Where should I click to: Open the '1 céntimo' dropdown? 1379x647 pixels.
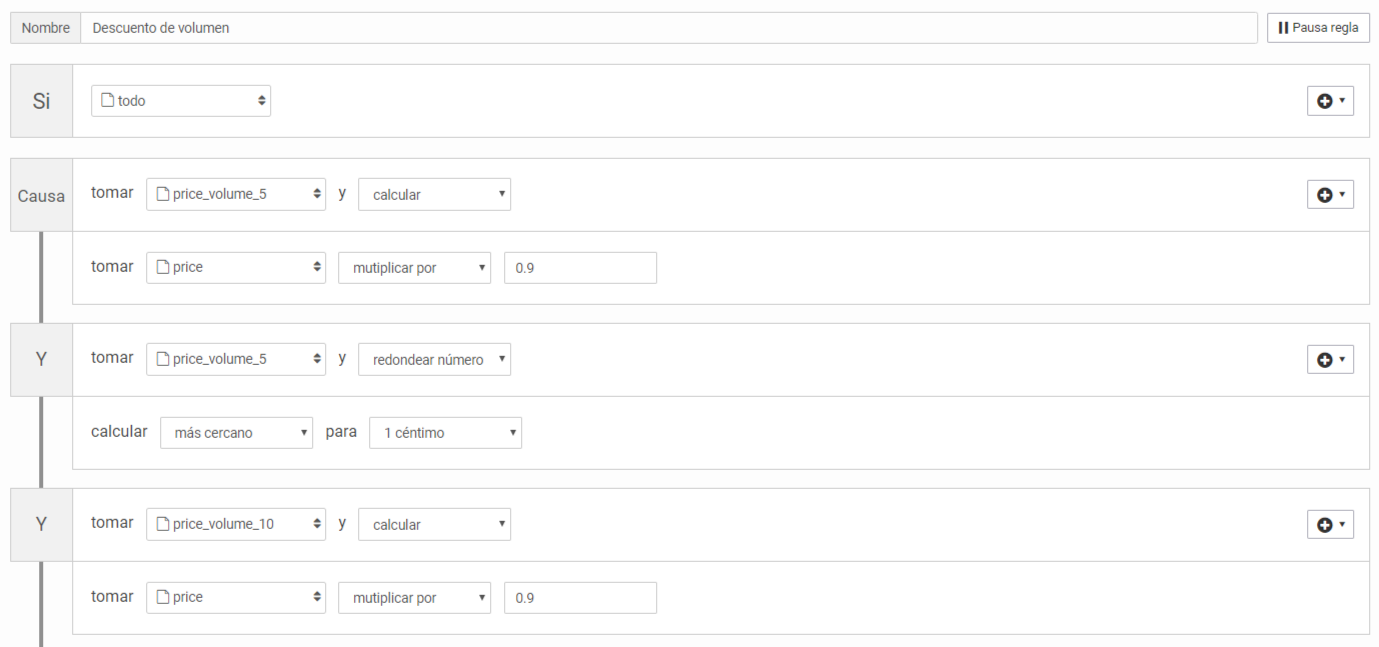pos(445,433)
